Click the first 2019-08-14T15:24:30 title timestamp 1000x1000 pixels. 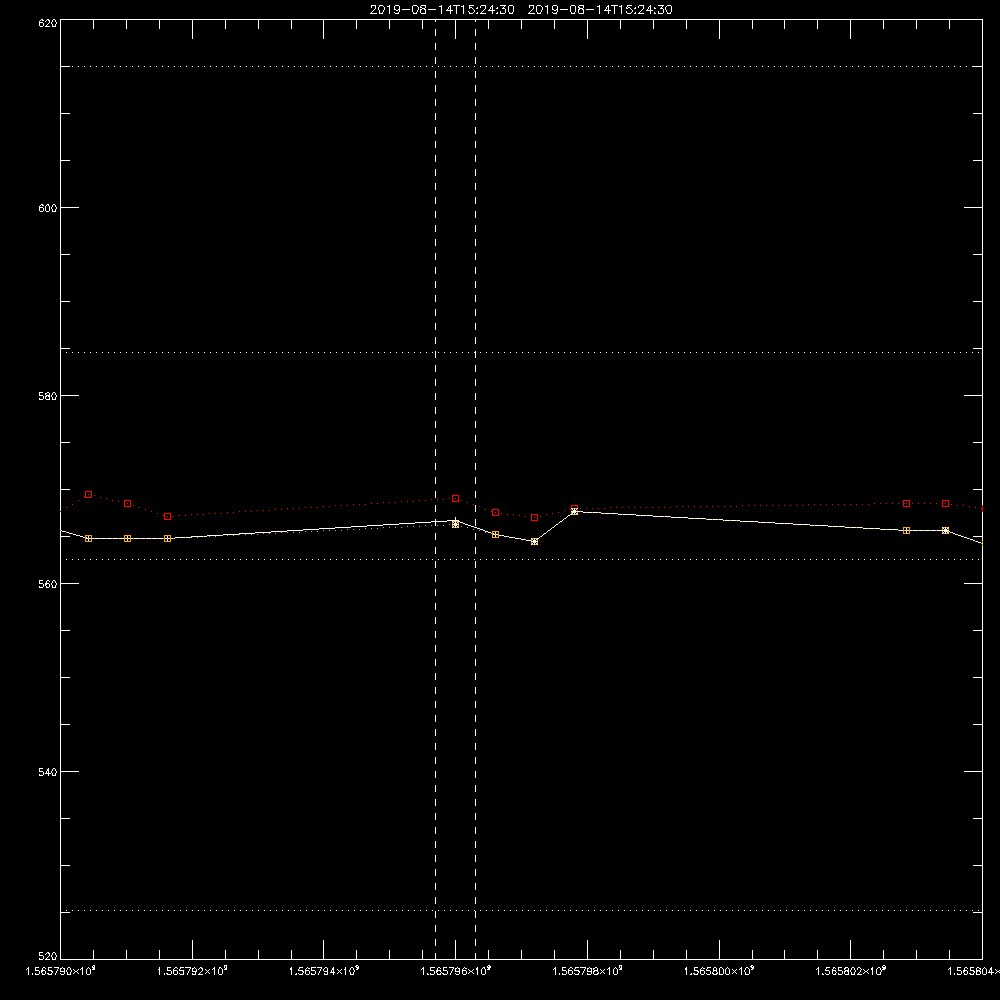[x=442, y=10]
